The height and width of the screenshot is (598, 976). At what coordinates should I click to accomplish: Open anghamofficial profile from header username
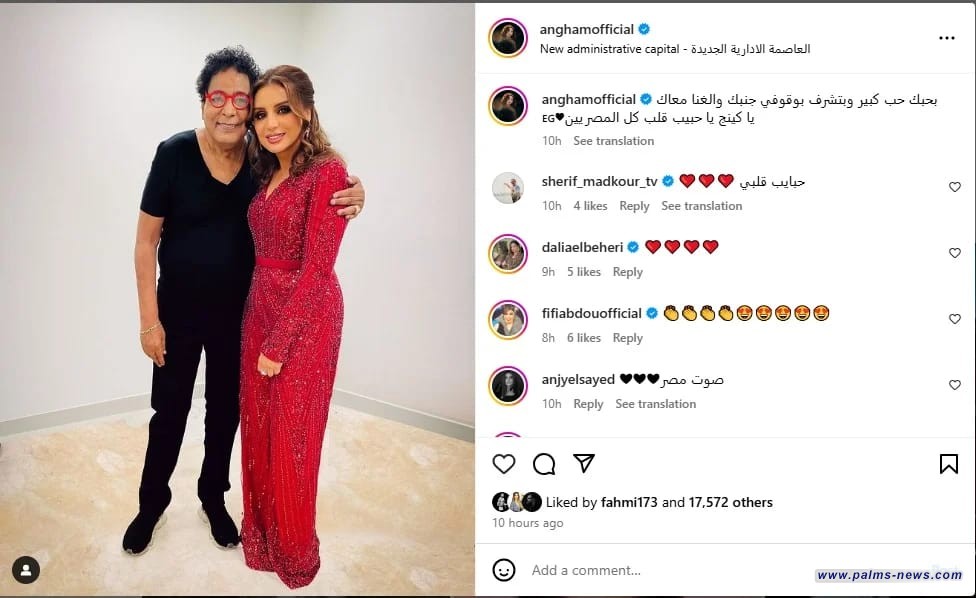click(x=586, y=29)
